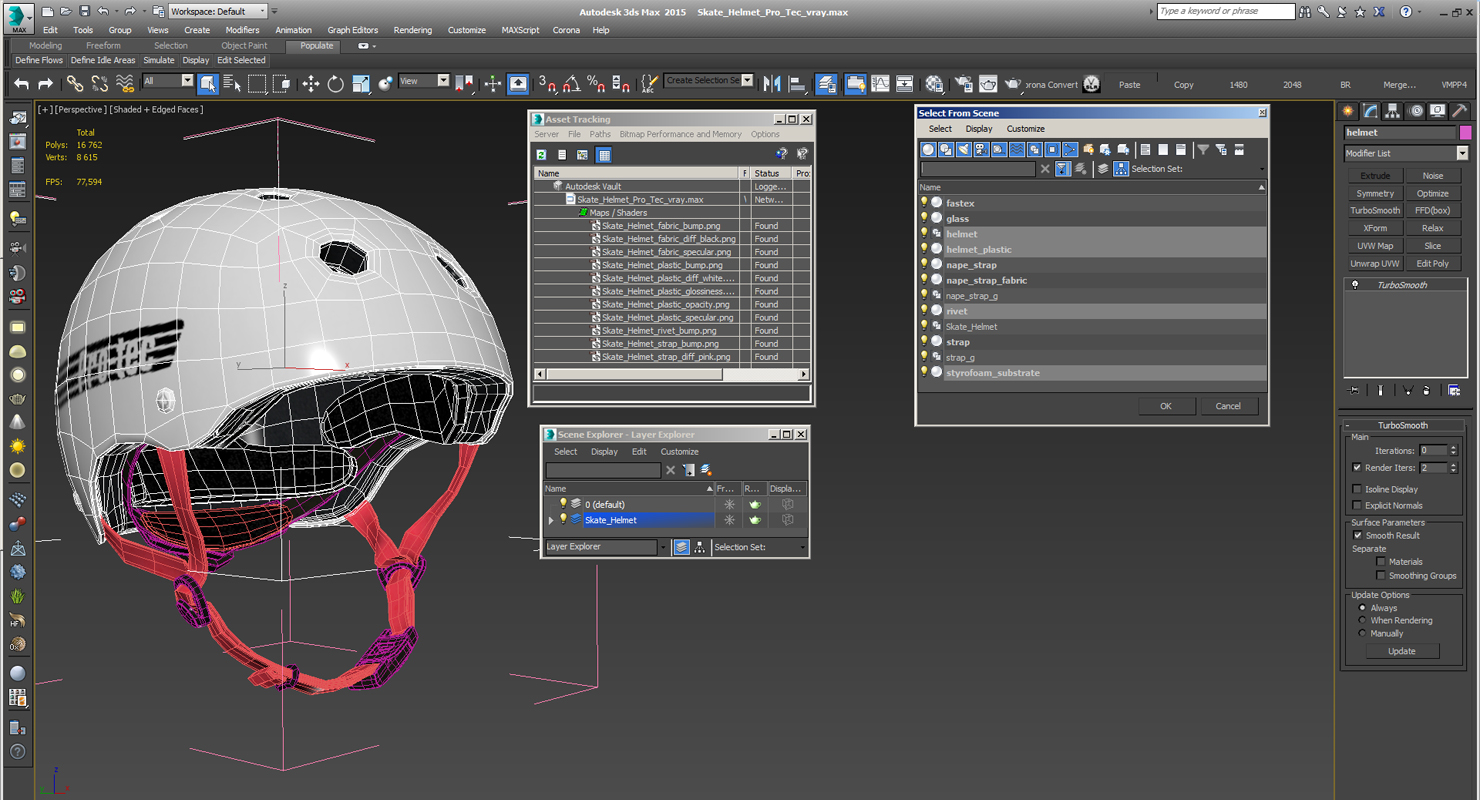Click Refresh icon in Asset Tracking toolbar
Image resolution: width=1480 pixels, height=800 pixels.
(x=541, y=155)
